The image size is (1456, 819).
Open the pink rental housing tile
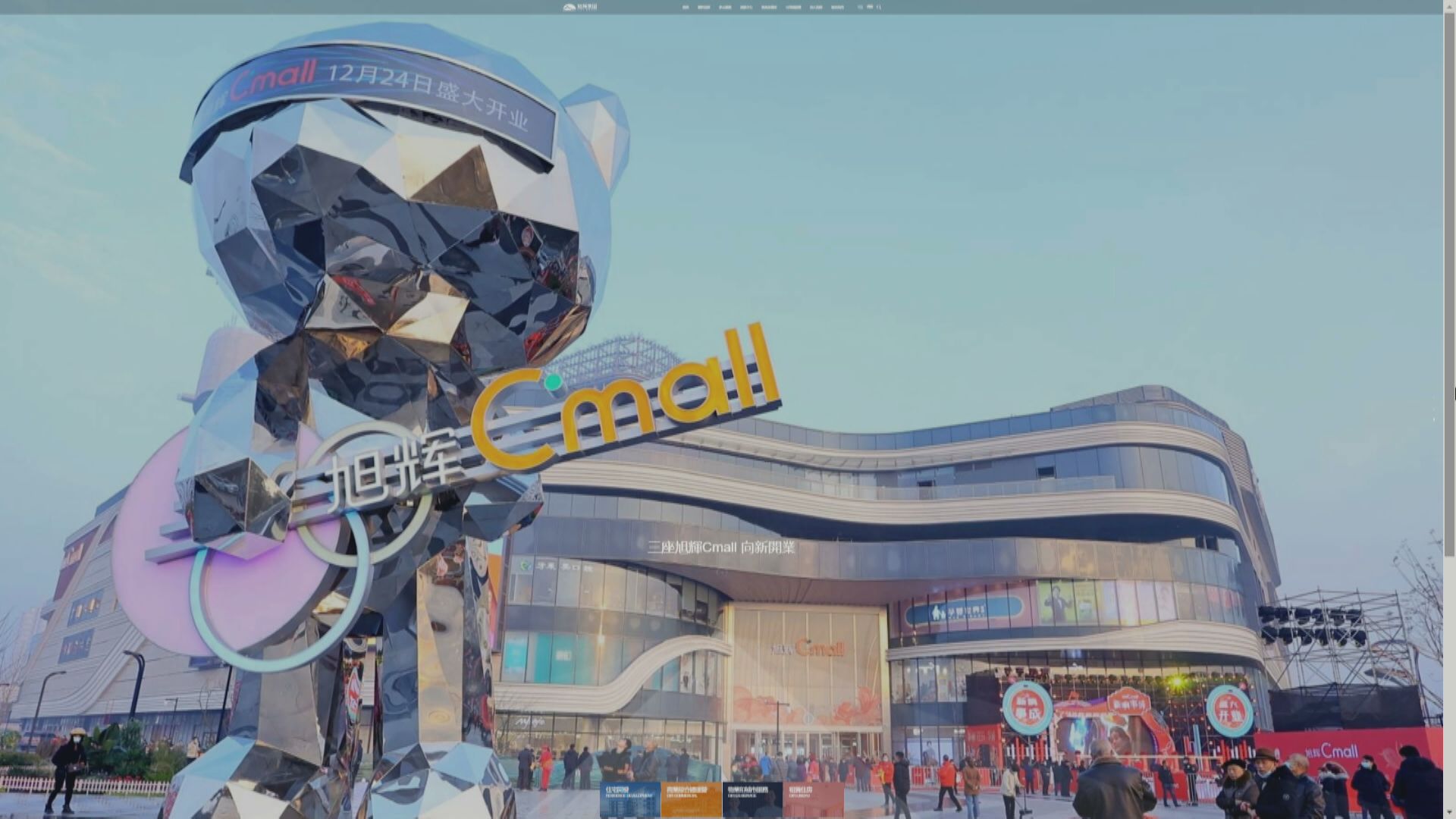tap(813, 799)
